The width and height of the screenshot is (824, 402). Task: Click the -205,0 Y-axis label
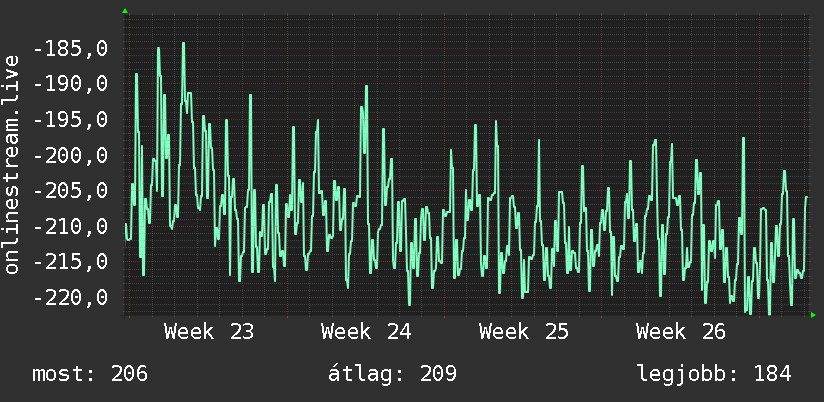[x=70, y=191]
